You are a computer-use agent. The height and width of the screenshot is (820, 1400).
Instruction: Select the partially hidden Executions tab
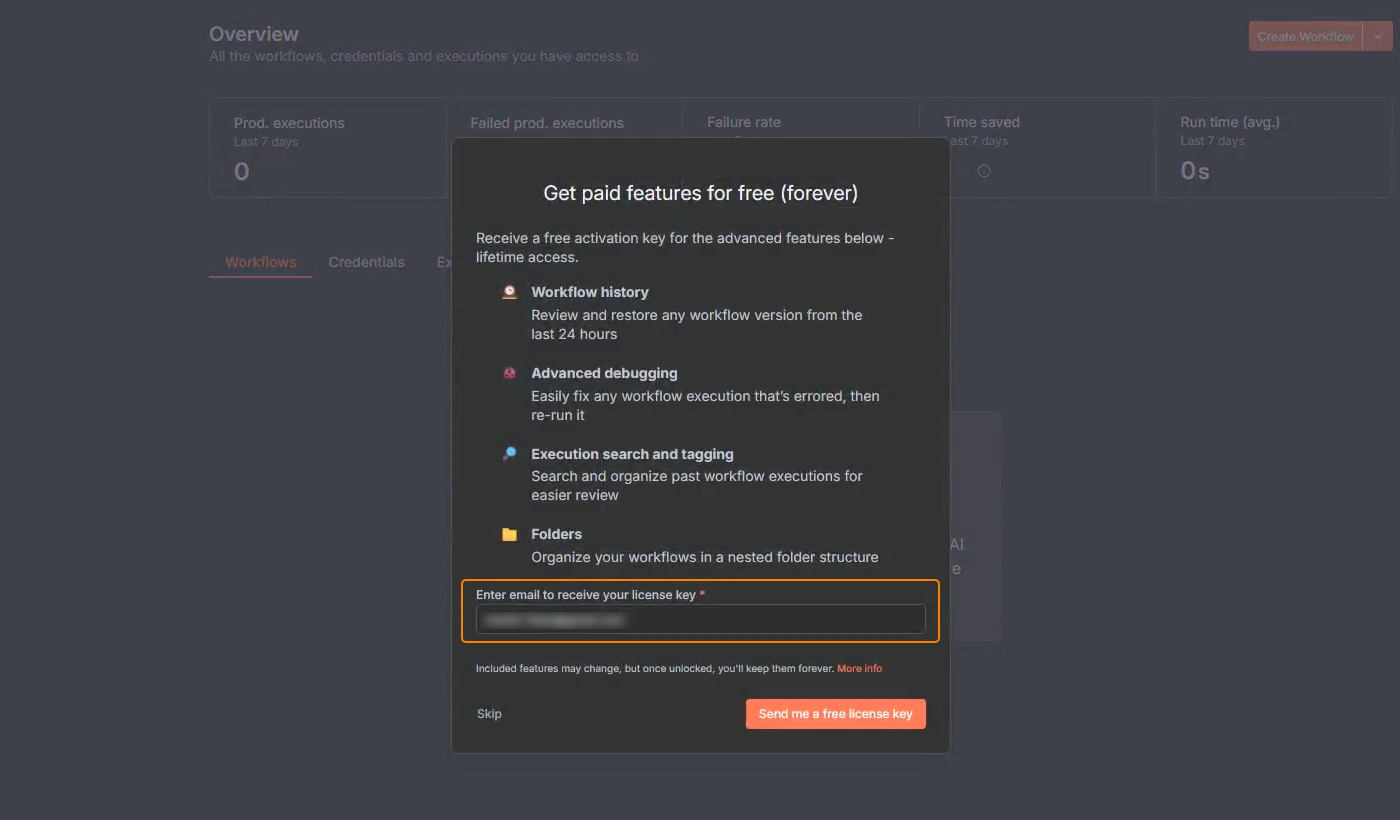(x=443, y=262)
